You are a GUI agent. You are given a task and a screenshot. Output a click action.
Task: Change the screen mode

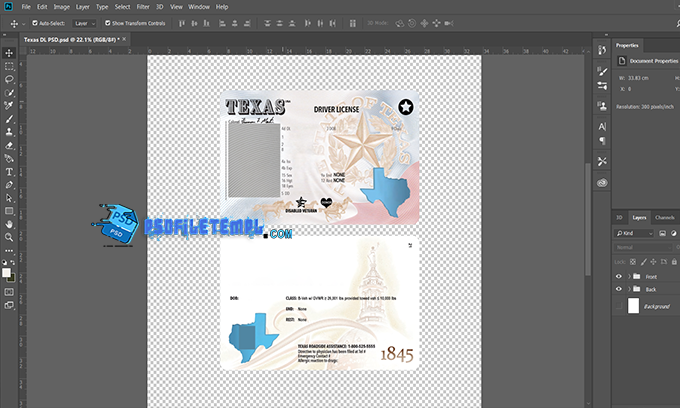[x=9, y=305]
